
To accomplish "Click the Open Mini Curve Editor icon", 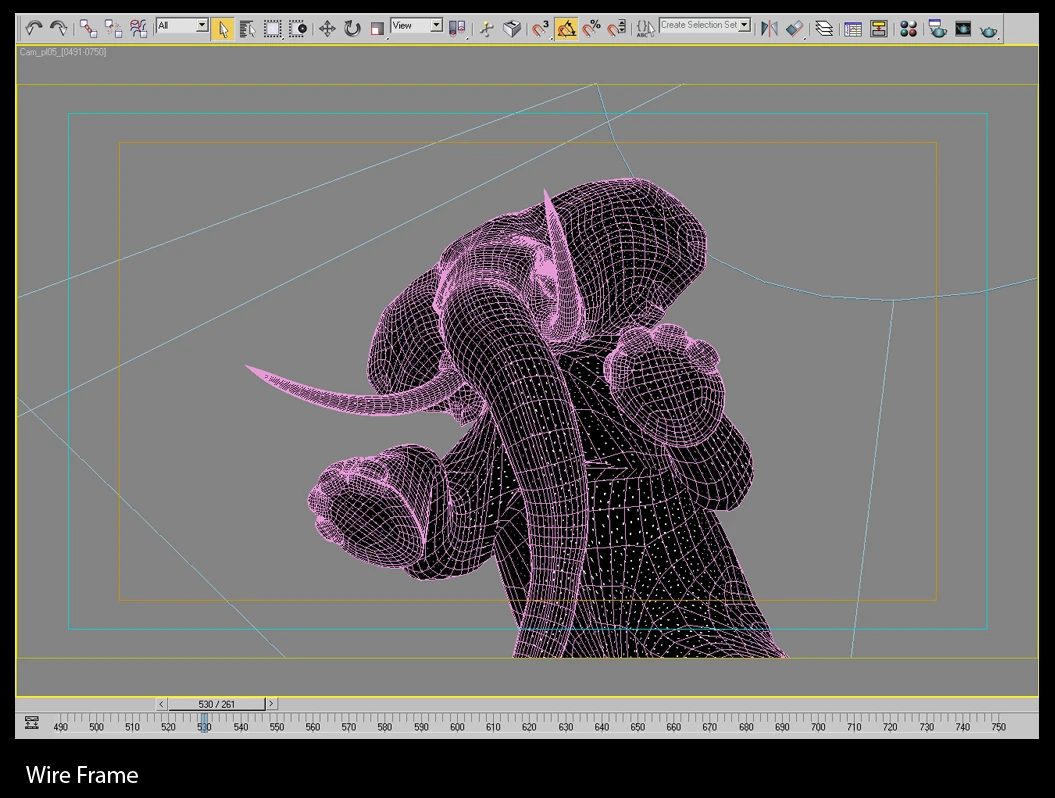I will [x=32, y=723].
